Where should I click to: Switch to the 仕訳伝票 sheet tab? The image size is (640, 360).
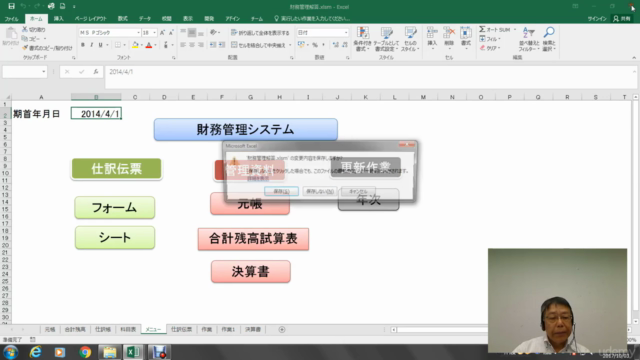point(181,329)
